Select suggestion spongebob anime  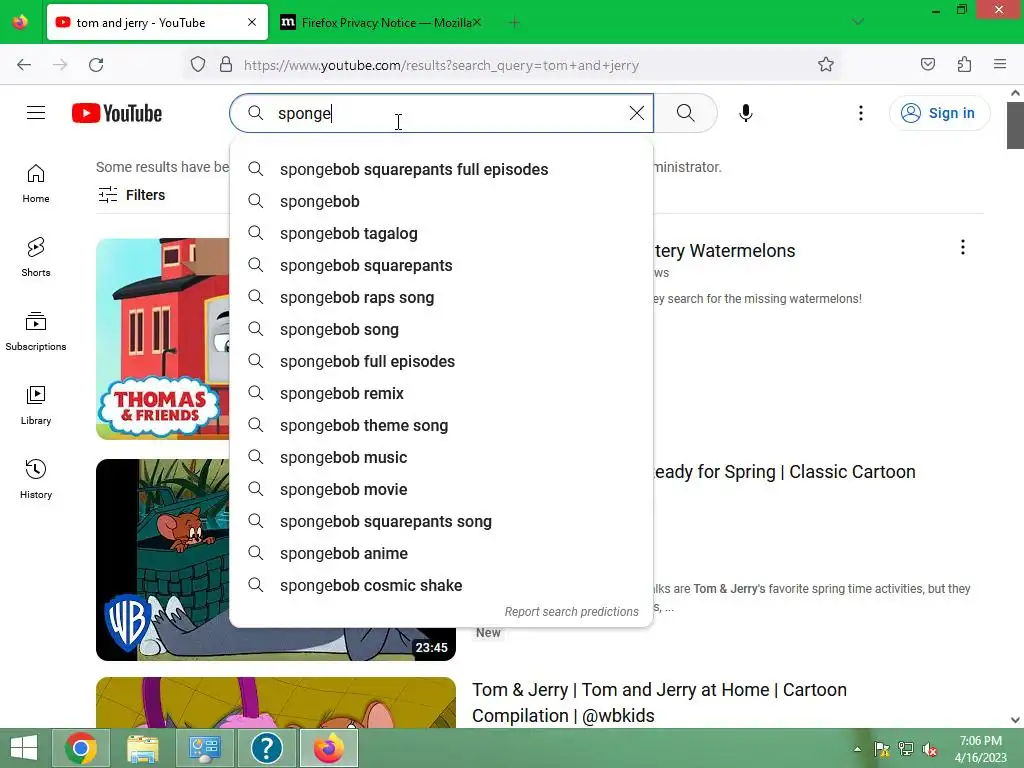[x=441, y=553]
